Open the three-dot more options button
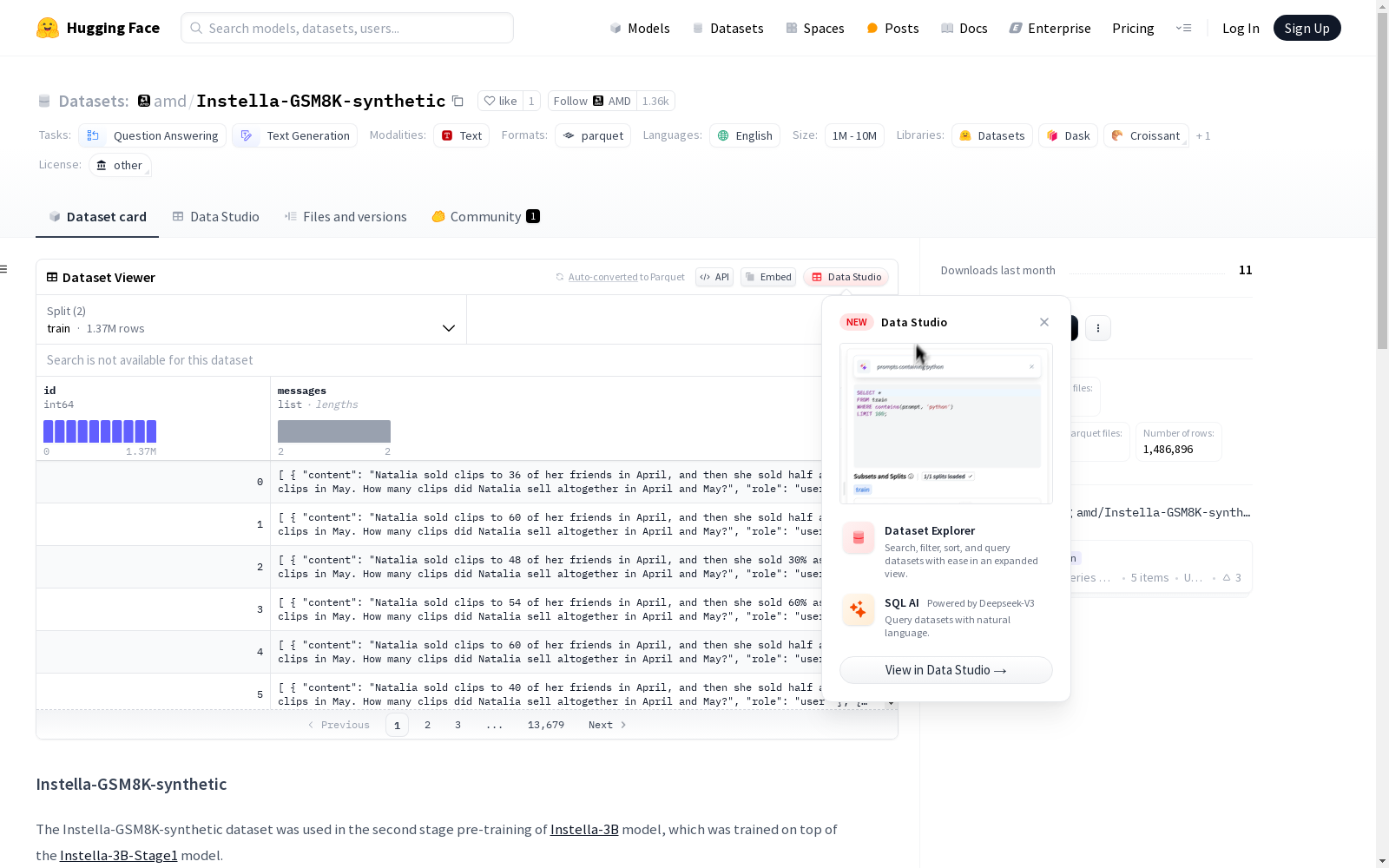Viewport: 1389px width, 868px height. click(1098, 328)
